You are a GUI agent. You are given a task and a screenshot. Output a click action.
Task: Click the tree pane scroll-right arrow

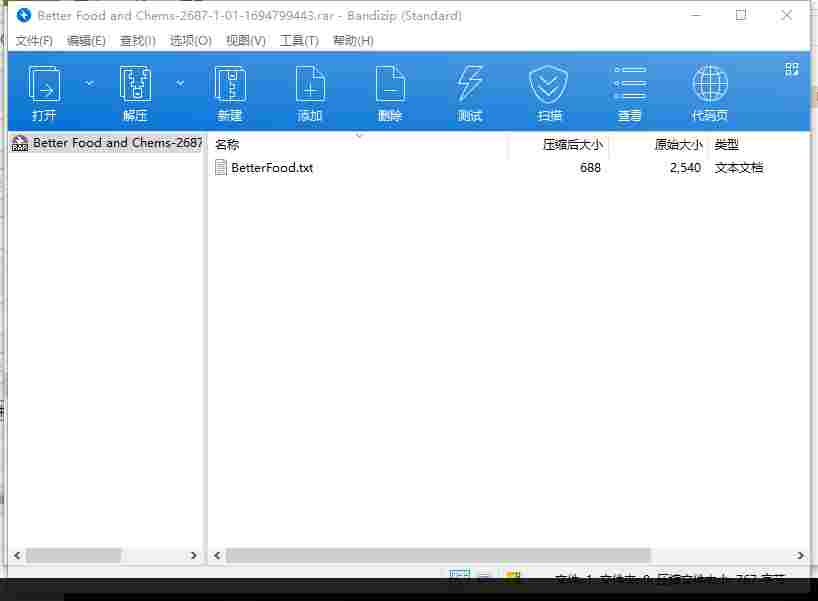[194, 556]
